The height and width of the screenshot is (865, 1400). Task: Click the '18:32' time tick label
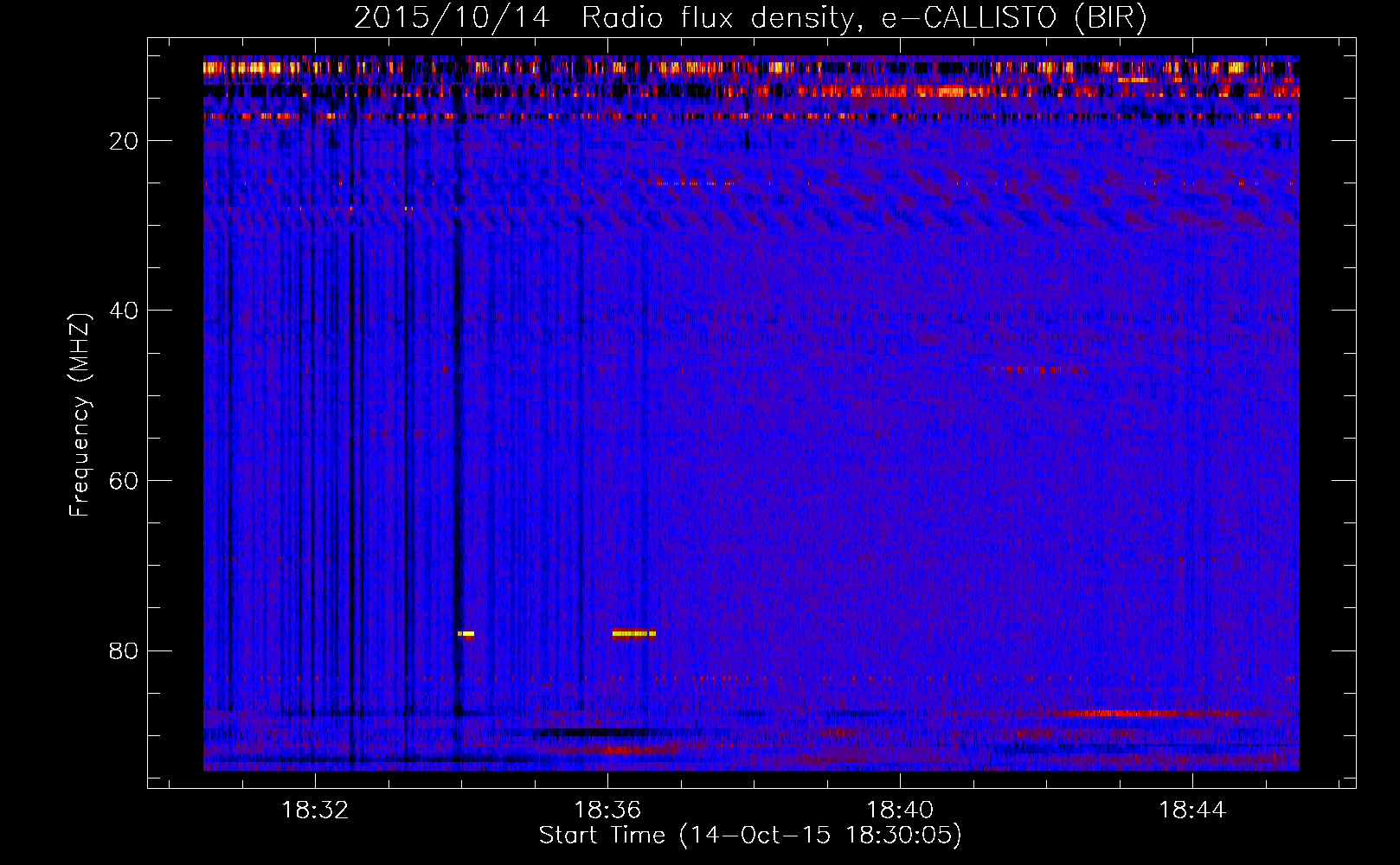point(315,811)
